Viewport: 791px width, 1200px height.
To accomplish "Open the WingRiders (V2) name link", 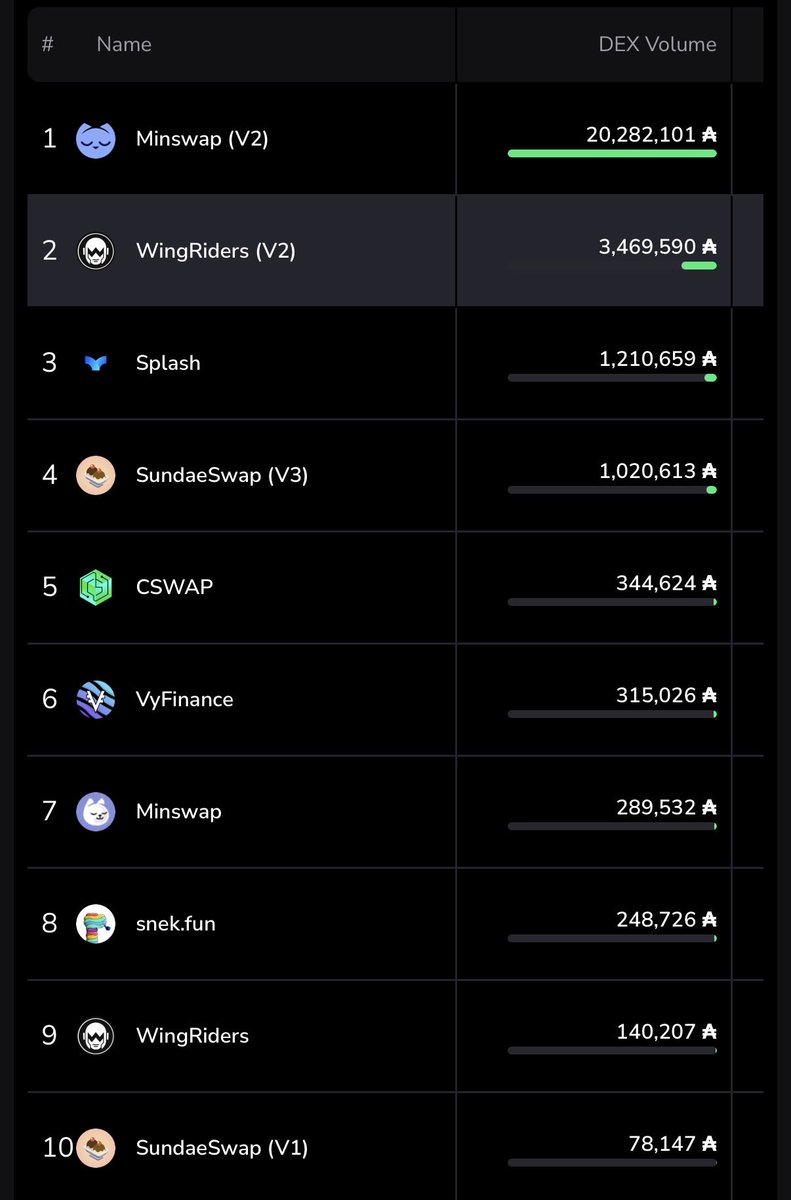I will click(216, 251).
